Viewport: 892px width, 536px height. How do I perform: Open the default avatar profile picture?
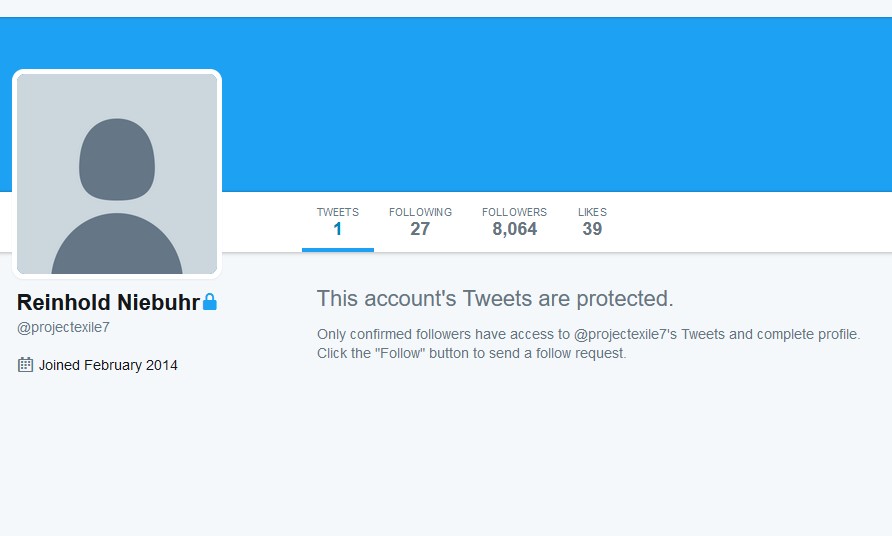[x=117, y=174]
